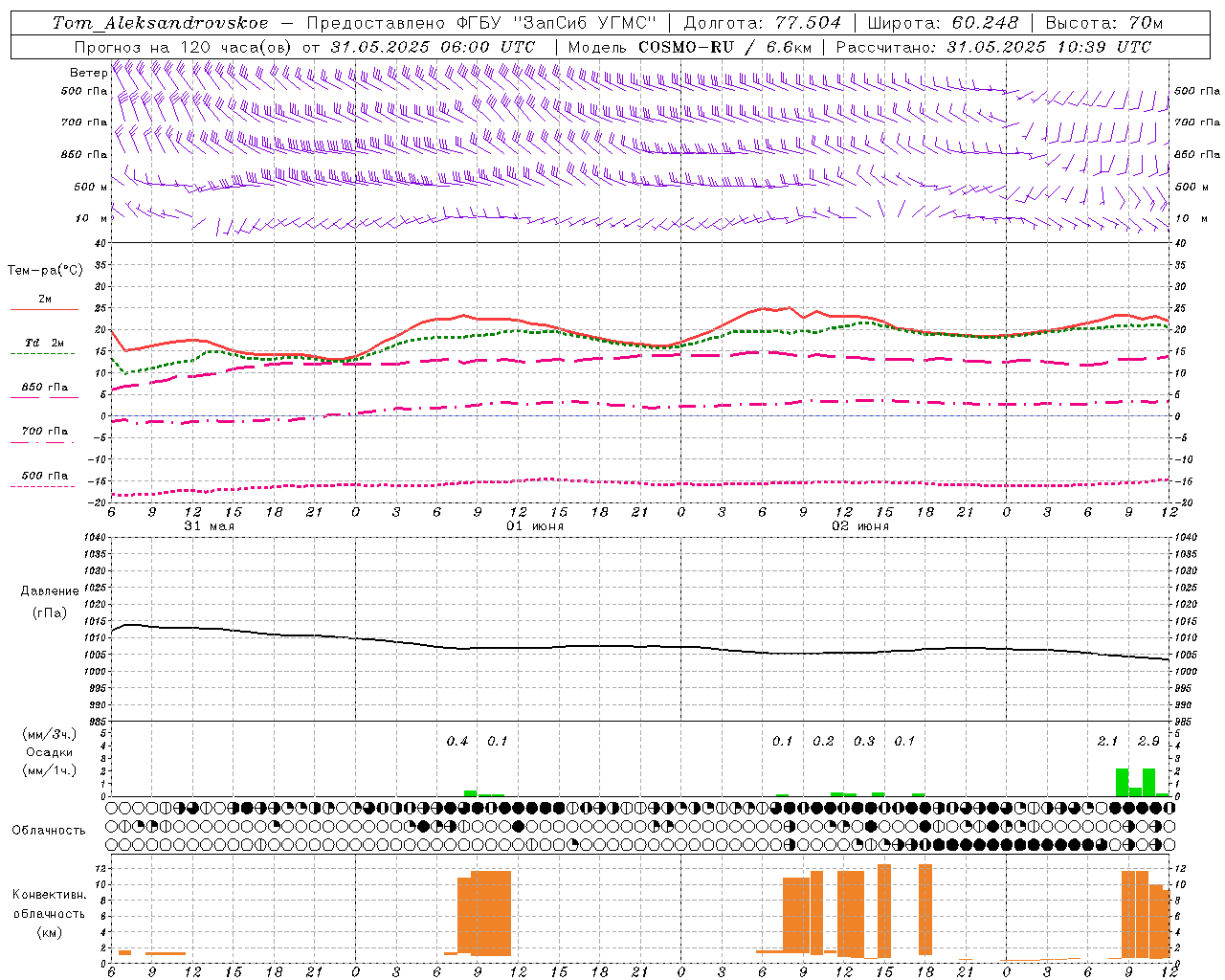Click the 700 гПа temperature legend entry
This screenshot has width=1225, height=980.
coord(45,431)
